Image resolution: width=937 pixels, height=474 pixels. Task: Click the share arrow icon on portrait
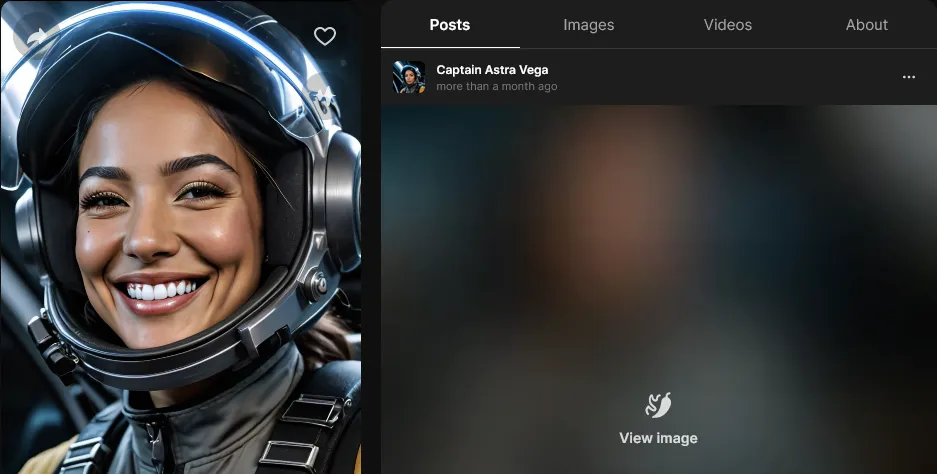37,37
